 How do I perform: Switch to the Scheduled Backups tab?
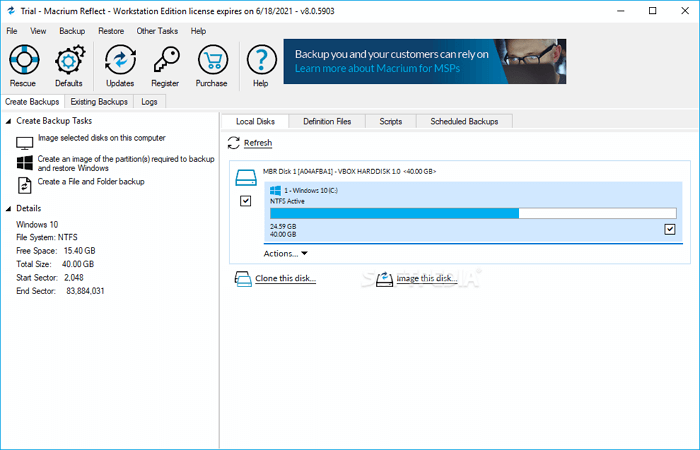tap(463, 121)
